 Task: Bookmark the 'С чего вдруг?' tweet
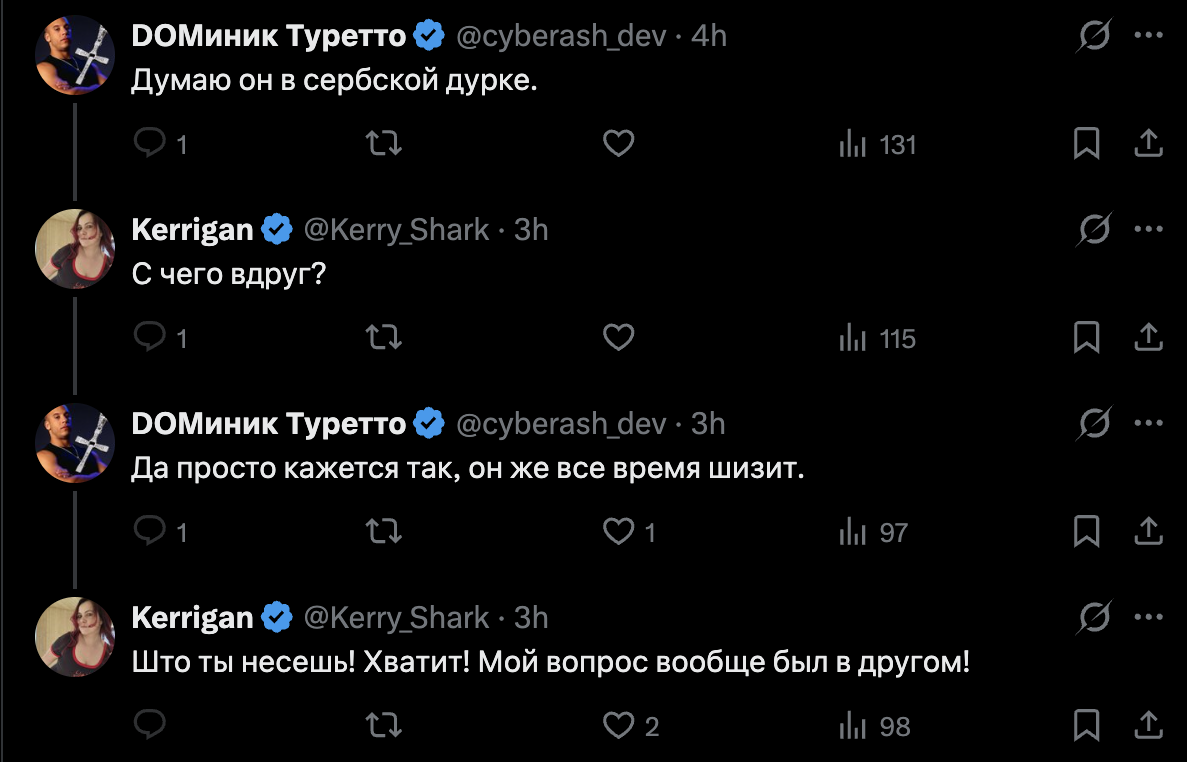tap(1086, 339)
